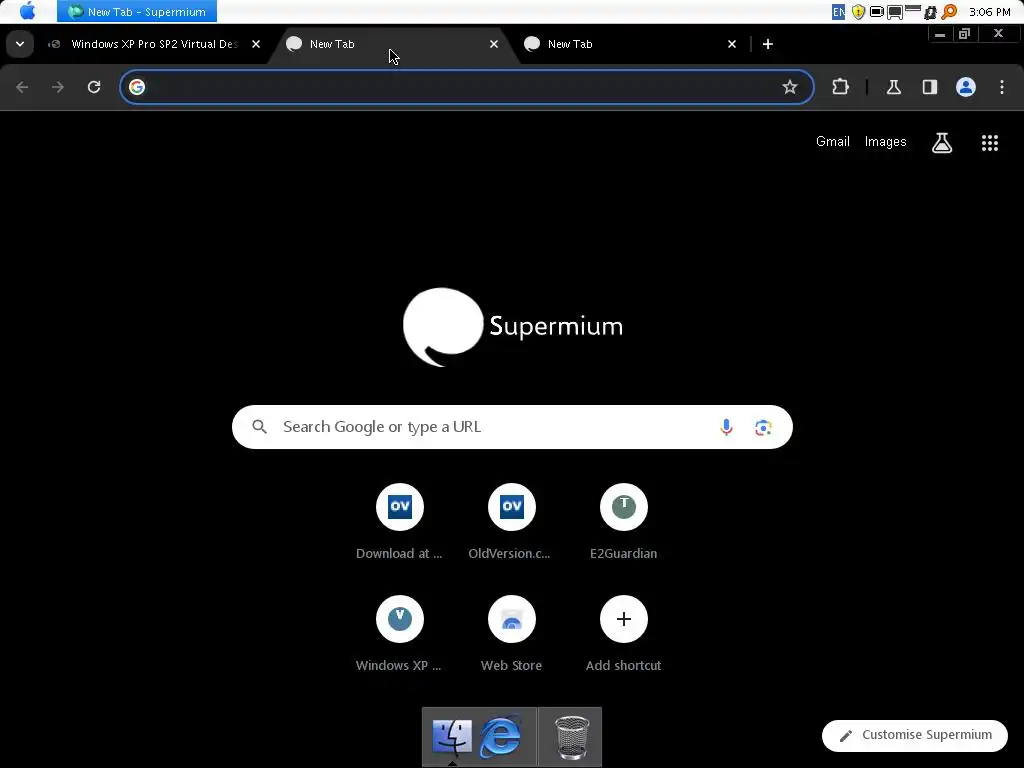Image resolution: width=1024 pixels, height=768 pixels.
Task: Click the security shield tray icon
Action: point(859,12)
